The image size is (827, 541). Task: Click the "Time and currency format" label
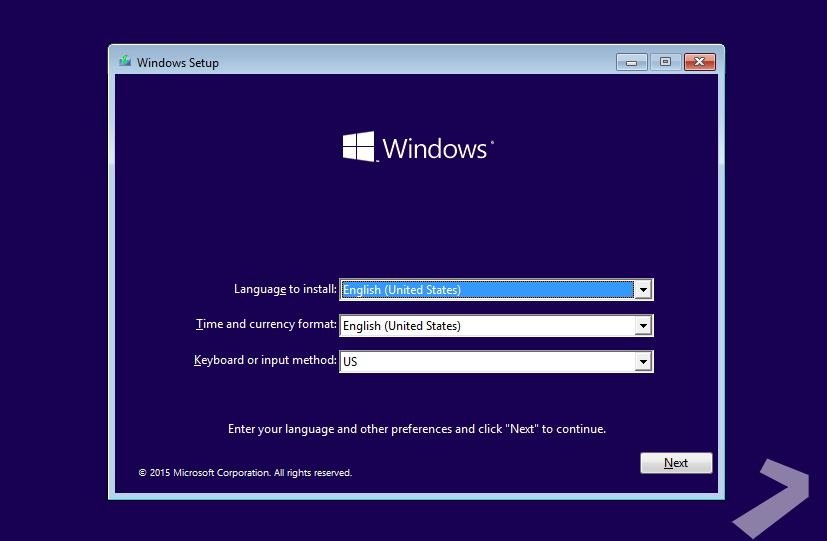(x=266, y=325)
